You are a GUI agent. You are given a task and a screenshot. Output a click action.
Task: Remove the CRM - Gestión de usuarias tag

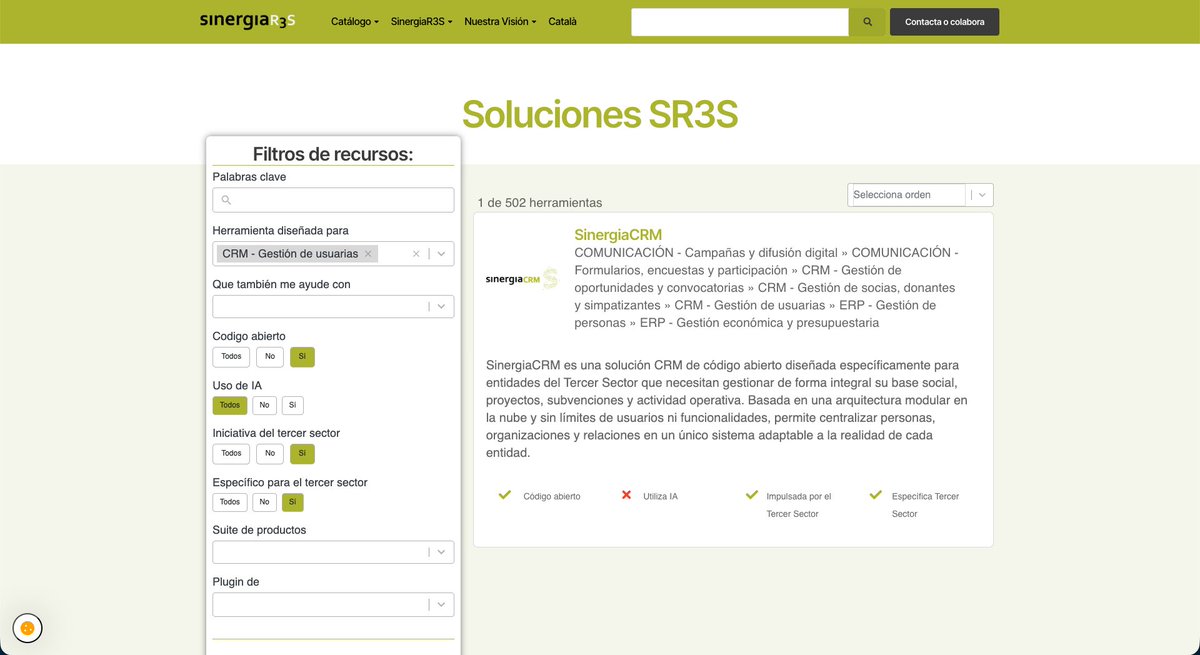[x=368, y=254]
